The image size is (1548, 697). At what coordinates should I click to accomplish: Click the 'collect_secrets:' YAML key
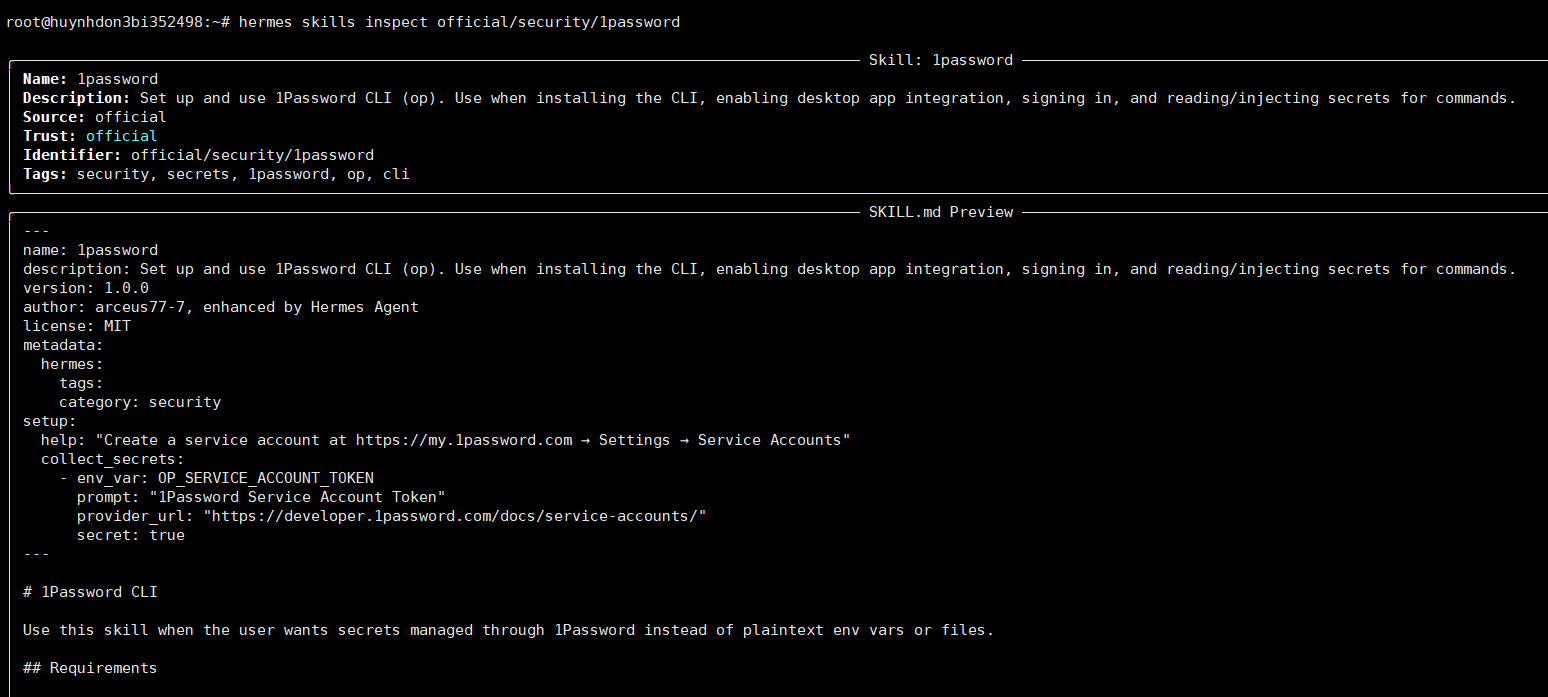pyautogui.click(x=113, y=459)
